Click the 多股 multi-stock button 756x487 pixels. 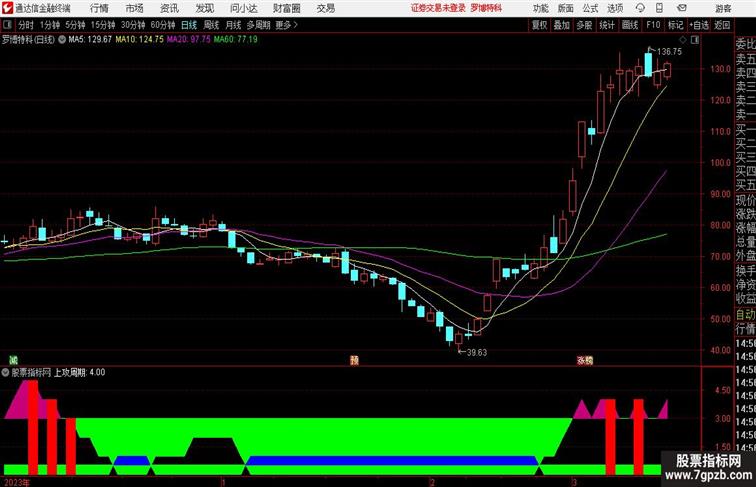pyautogui.click(x=584, y=25)
